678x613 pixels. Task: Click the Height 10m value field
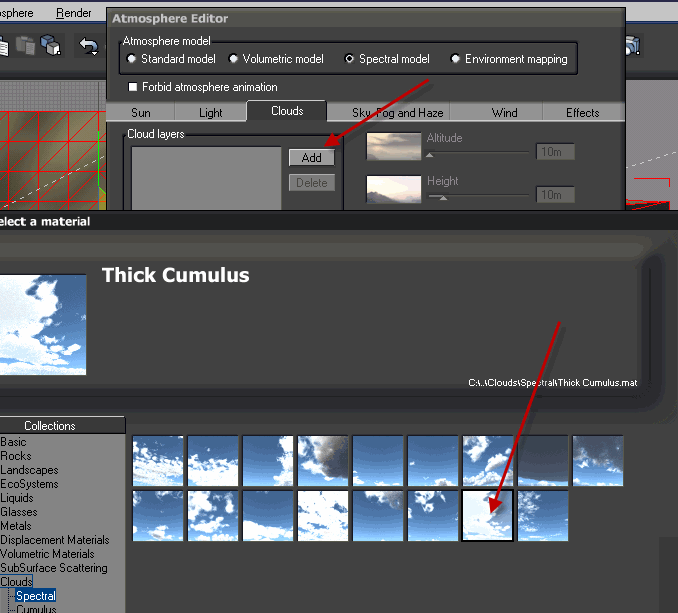coord(555,195)
